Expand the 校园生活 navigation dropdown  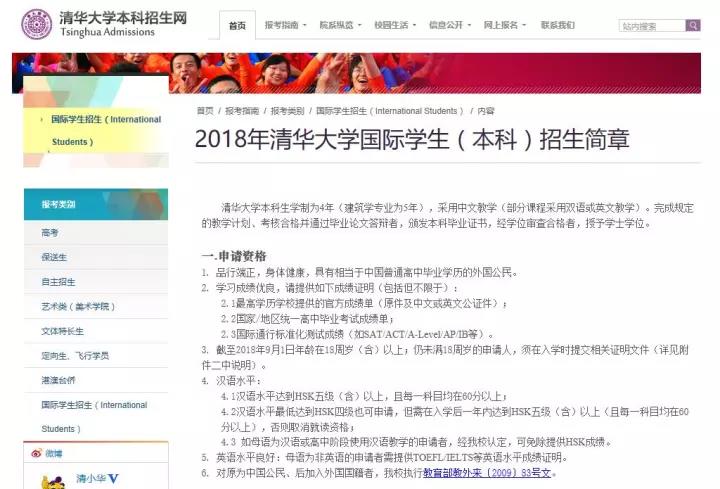pyautogui.click(x=395, y=25)
